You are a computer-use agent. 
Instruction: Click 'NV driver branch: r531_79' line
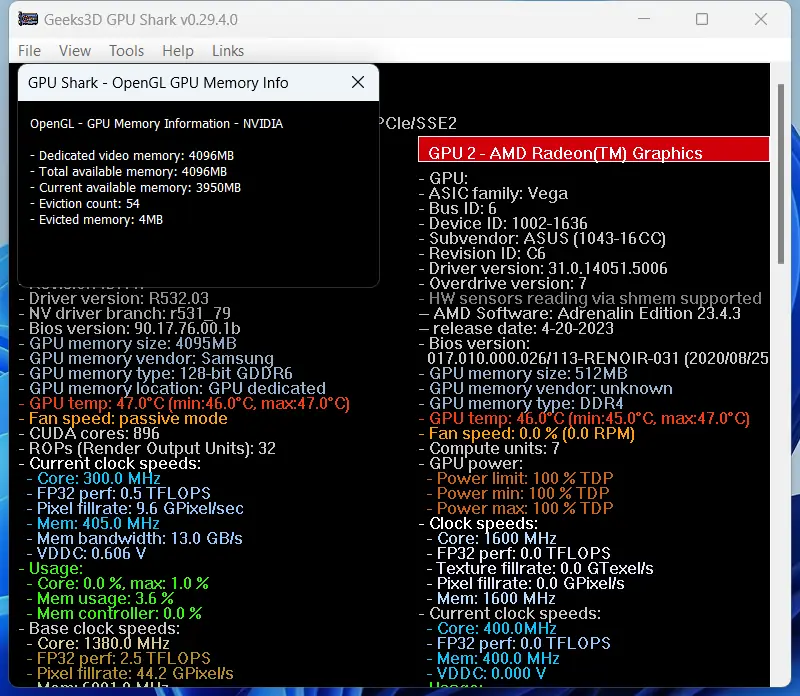pos(125,313)
